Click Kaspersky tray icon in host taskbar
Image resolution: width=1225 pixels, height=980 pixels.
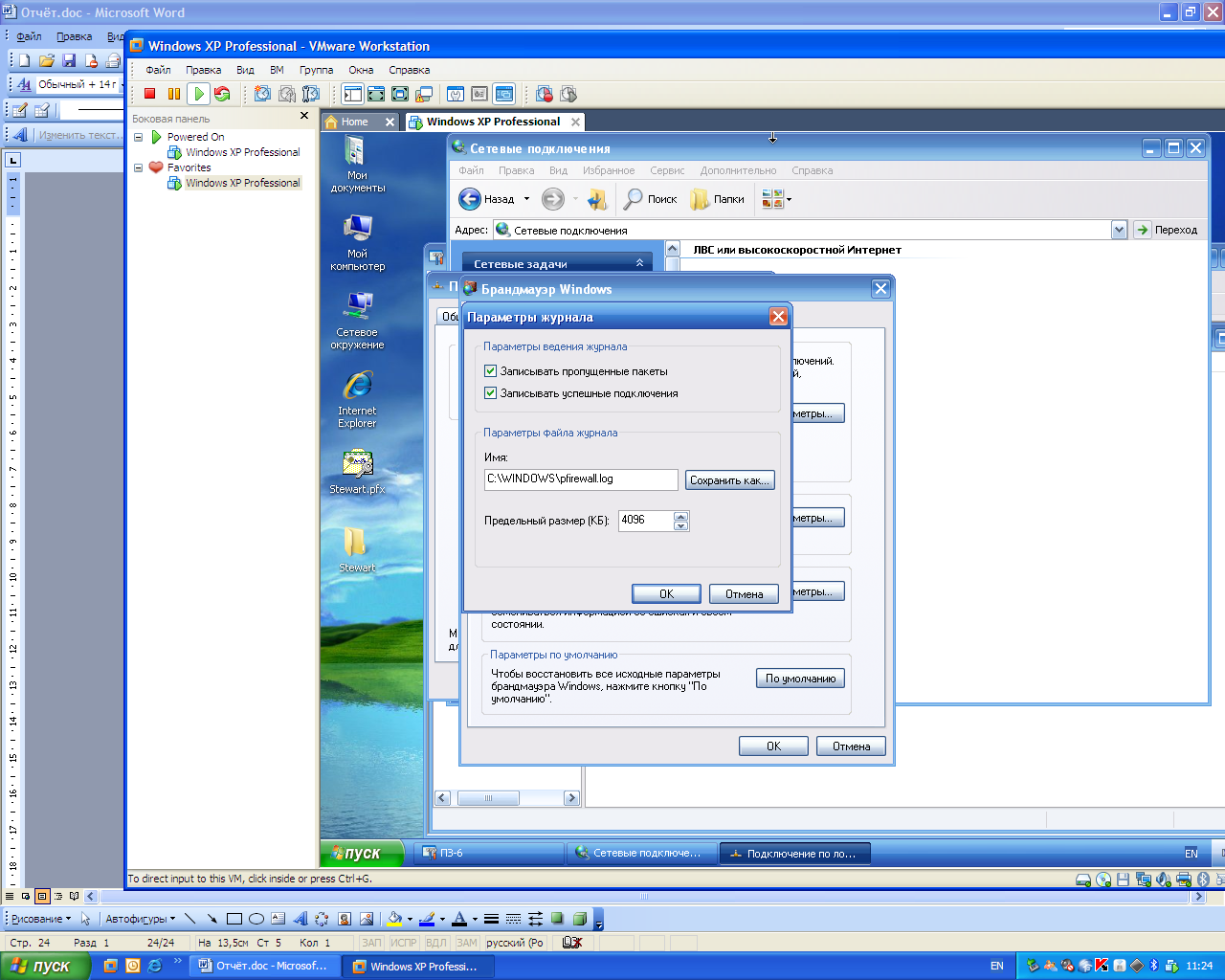point(1102,966)
